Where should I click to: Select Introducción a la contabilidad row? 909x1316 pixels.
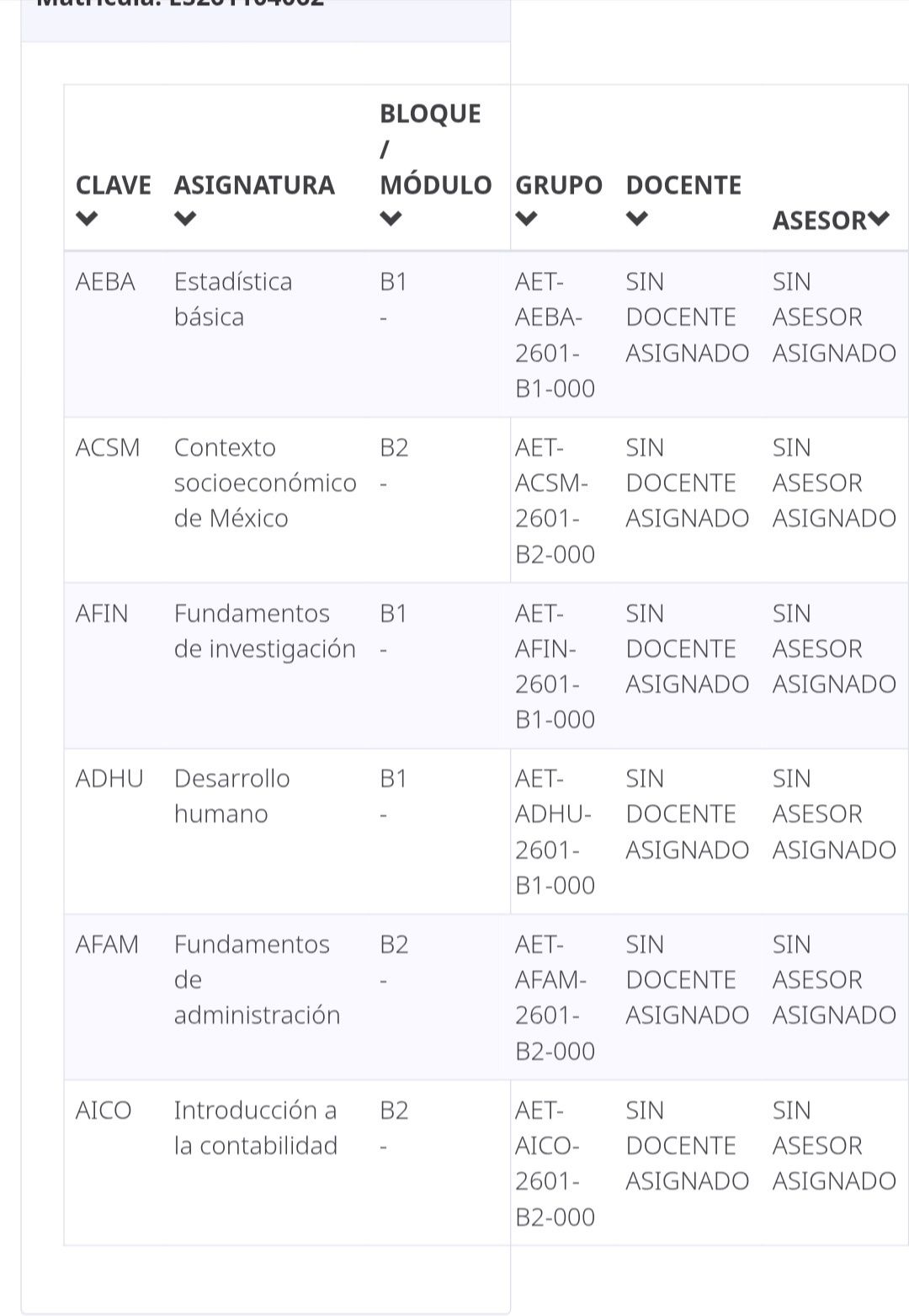click(x=486, y=1163)
